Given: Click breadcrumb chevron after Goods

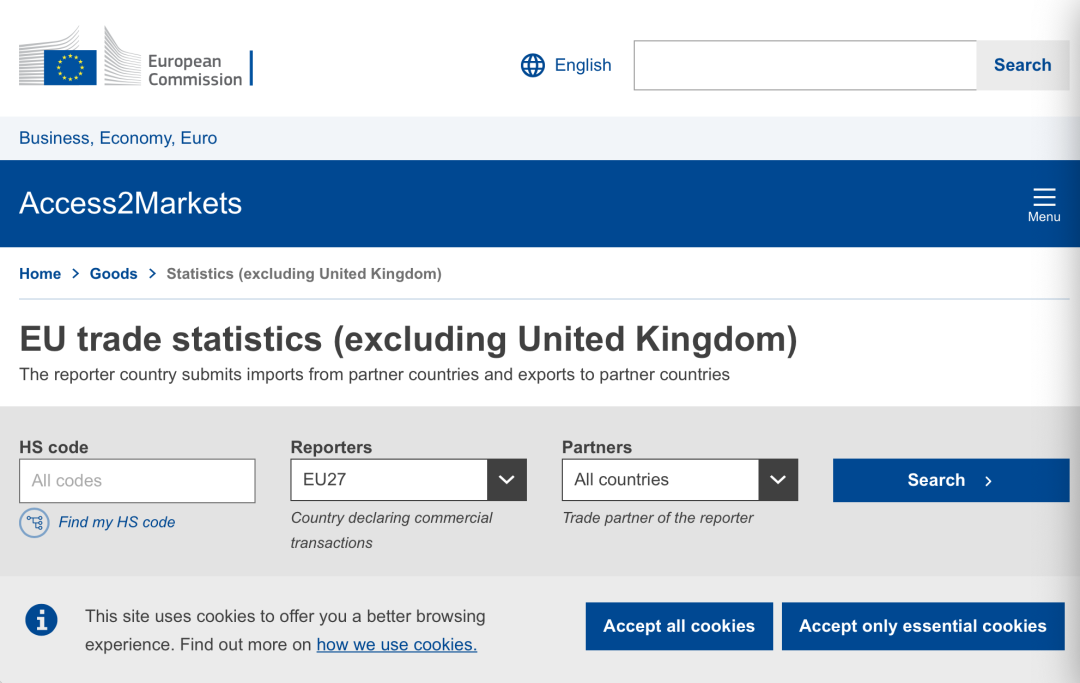Looking at the screenshot, I should click(152, 274).
